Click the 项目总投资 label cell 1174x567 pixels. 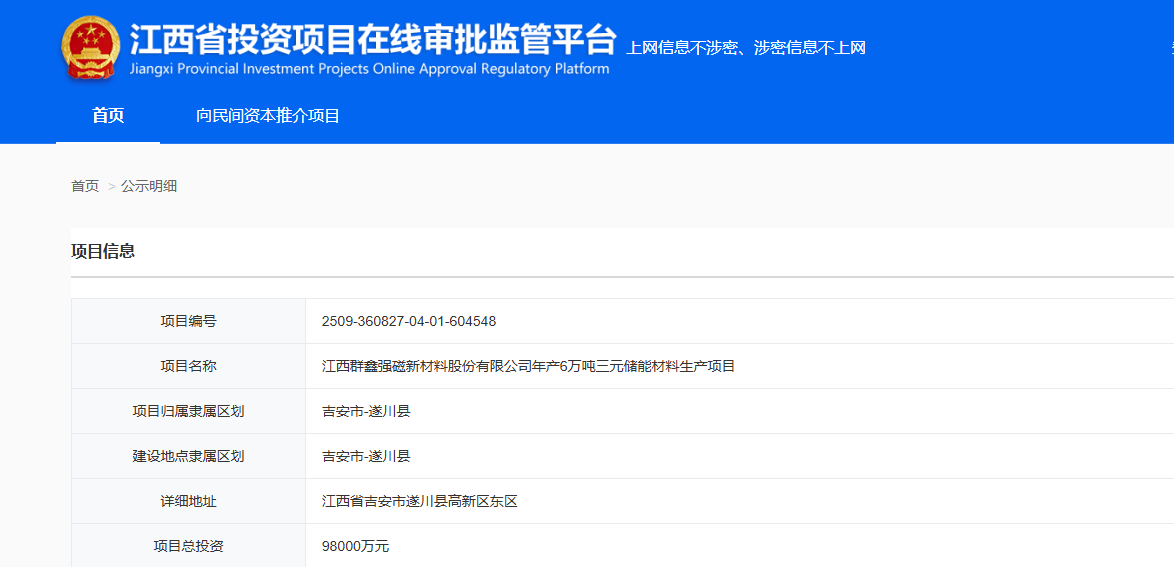coord(188,546)
